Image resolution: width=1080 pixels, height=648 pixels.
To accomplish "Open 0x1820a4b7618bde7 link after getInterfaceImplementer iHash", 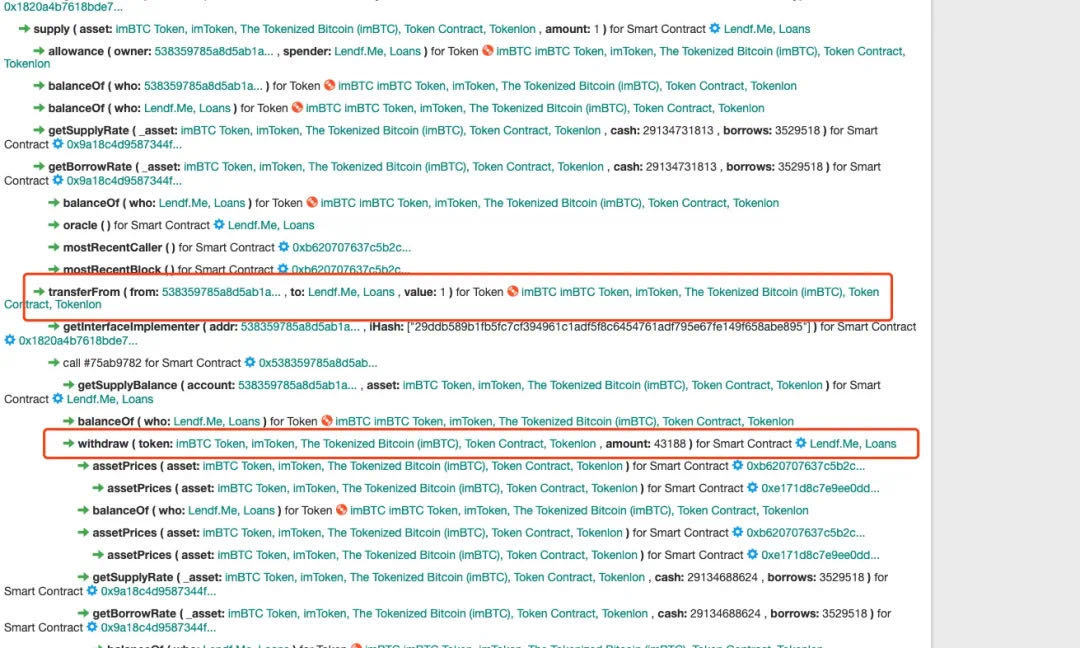I will (x=78, y=341).
